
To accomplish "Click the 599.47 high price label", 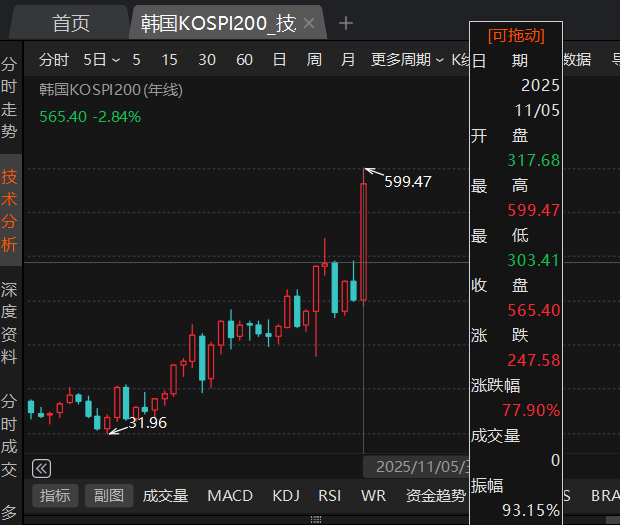I will coord(408,182).
